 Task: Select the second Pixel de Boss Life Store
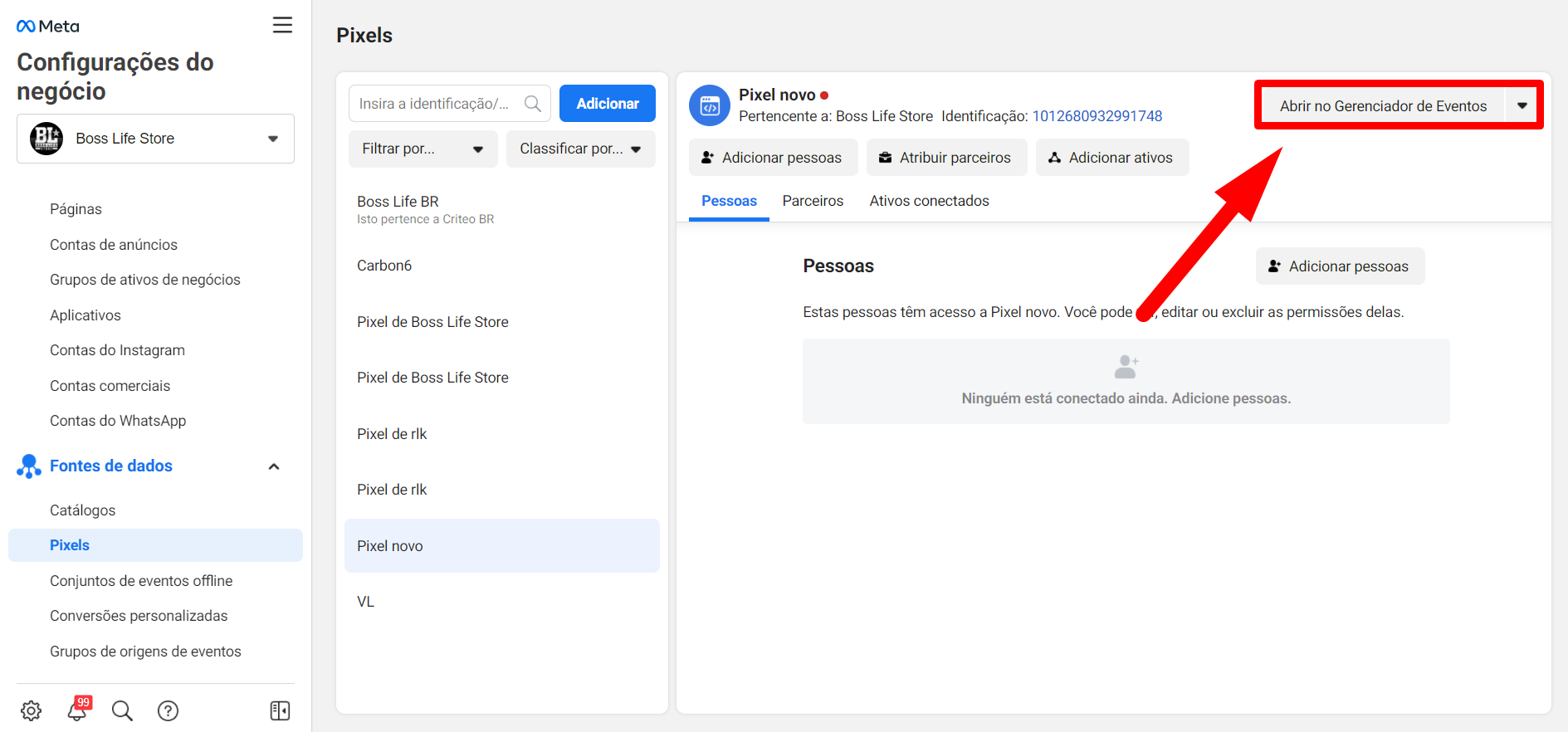(x=501, y=378)
